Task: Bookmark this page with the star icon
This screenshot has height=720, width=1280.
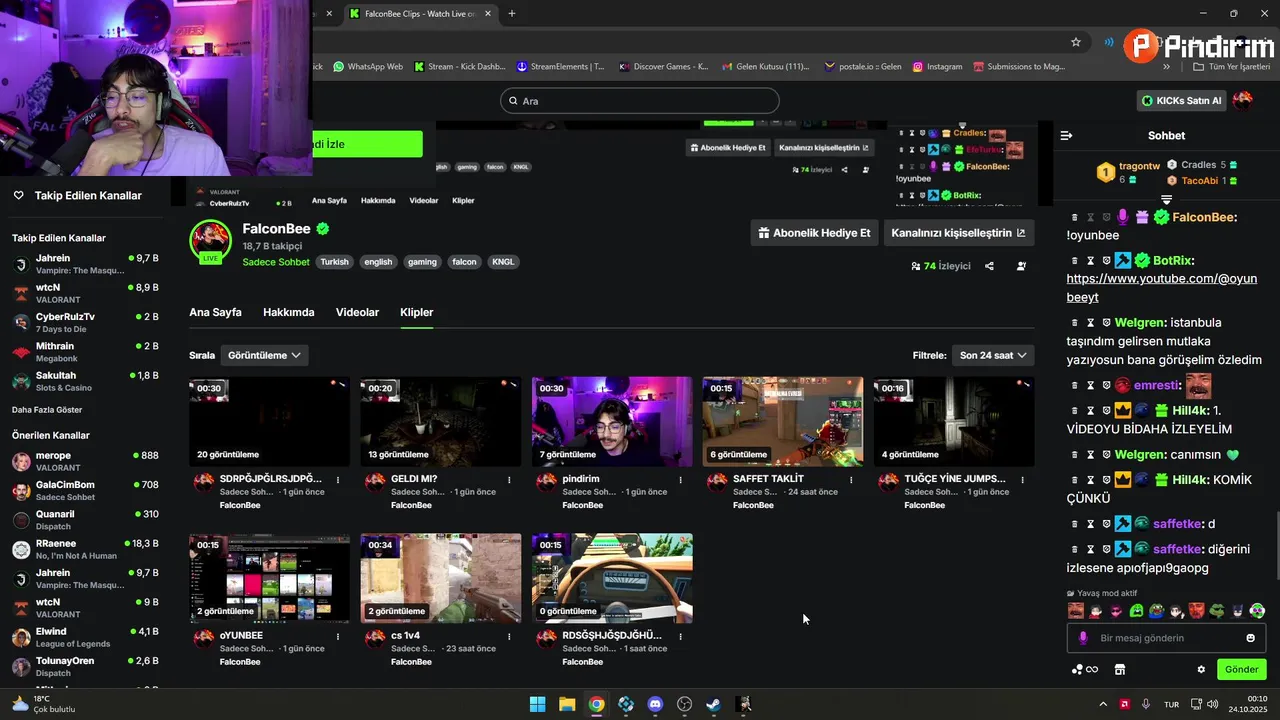Action: click(1076, 42)
